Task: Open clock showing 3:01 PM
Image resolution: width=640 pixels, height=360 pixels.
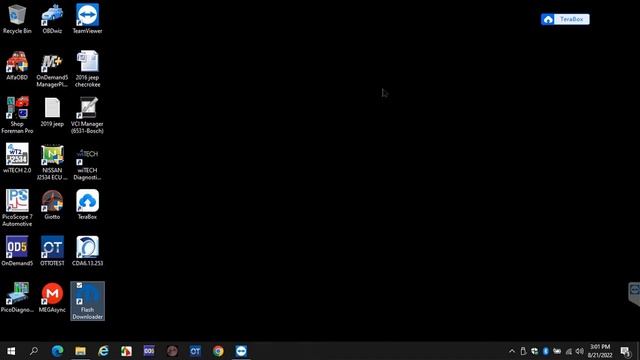Action: pyautogui.click(x=600, y=351)
